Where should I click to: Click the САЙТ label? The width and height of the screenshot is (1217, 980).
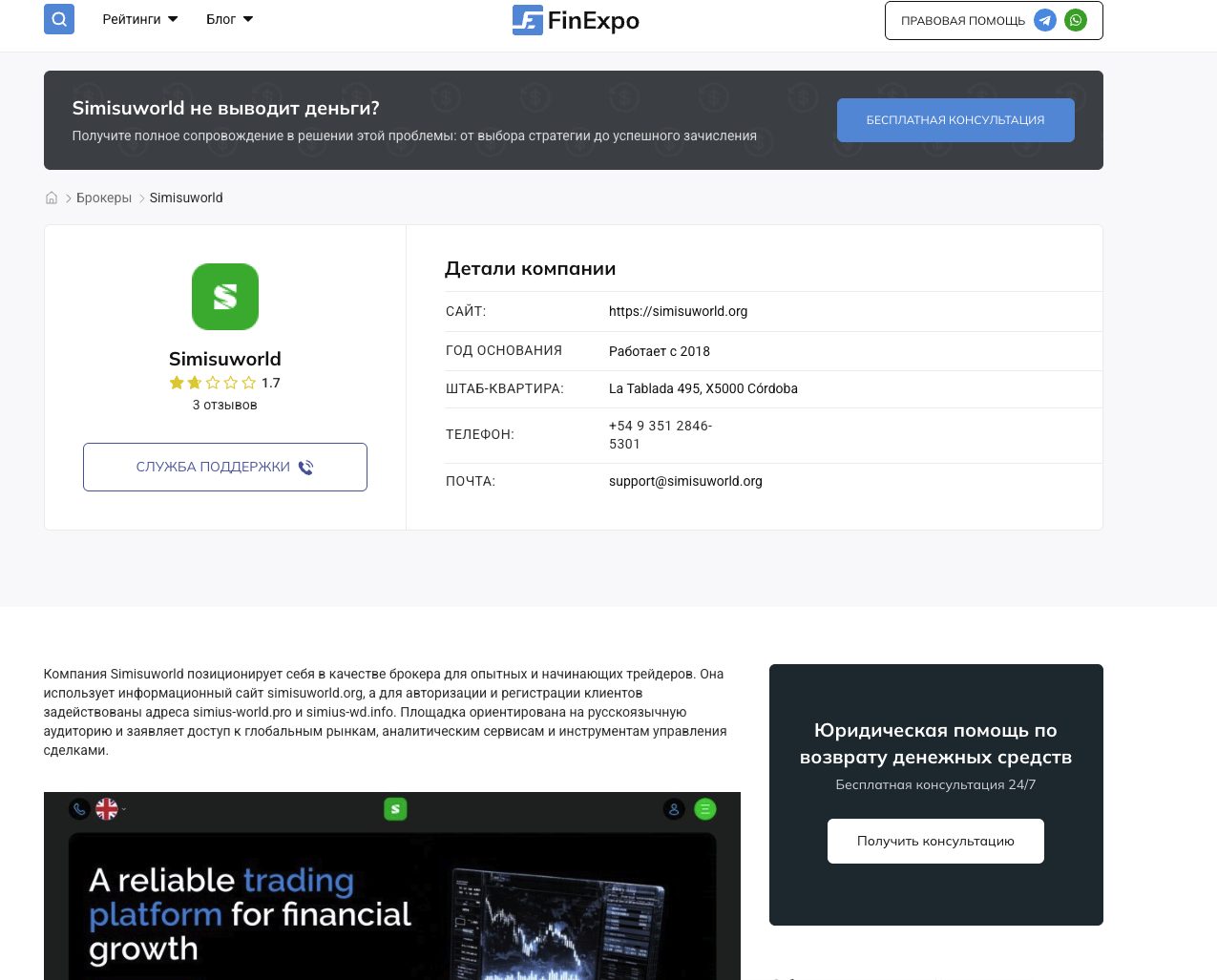[x=466, y=311]
